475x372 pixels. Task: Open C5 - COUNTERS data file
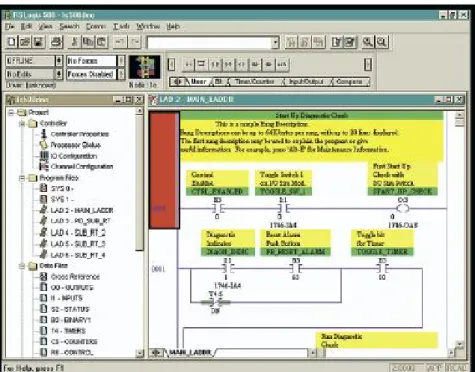74,342
